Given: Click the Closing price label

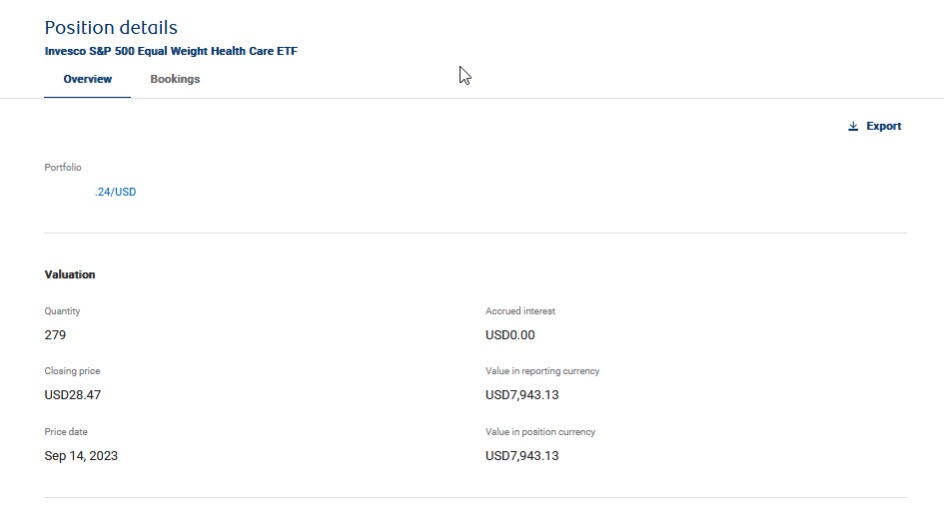Looking at the screenshot, I should [72, 371].
